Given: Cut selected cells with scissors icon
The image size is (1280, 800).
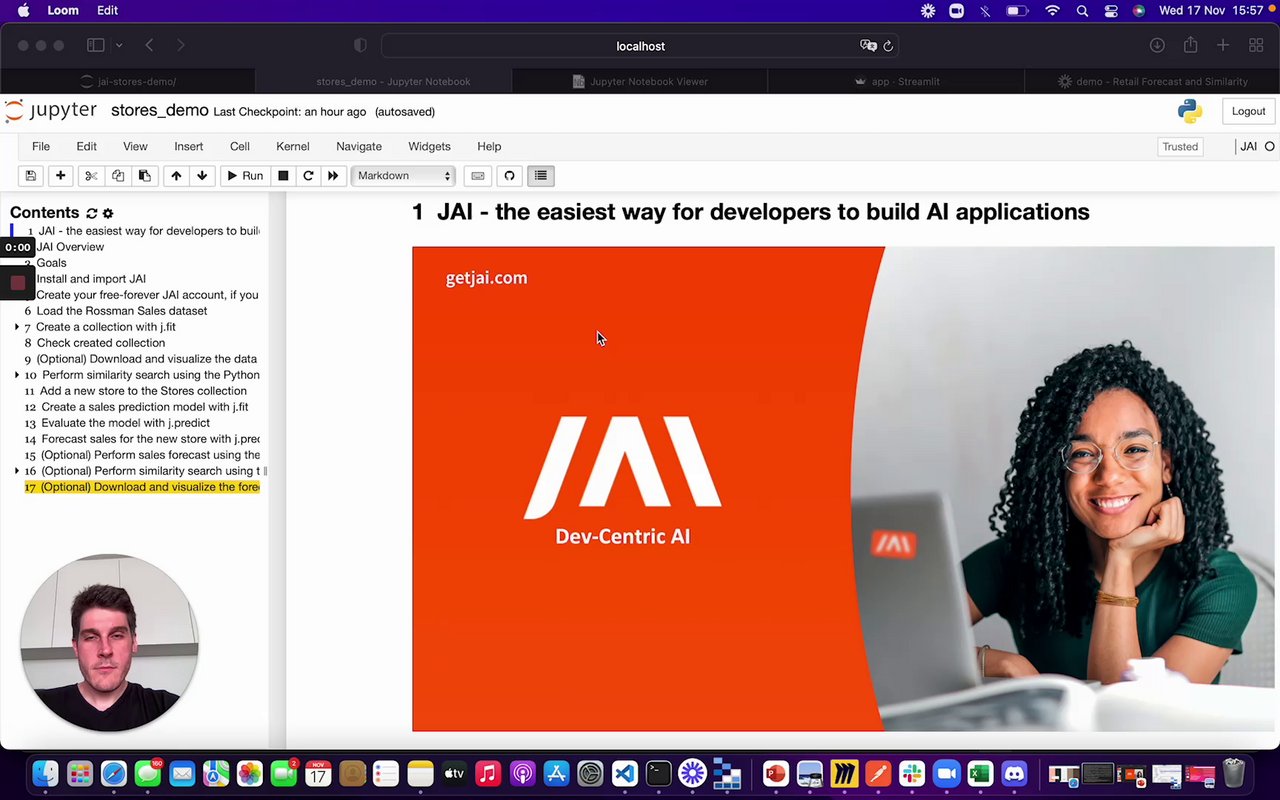Looking at the screenshot, I should tap(91, 176).
